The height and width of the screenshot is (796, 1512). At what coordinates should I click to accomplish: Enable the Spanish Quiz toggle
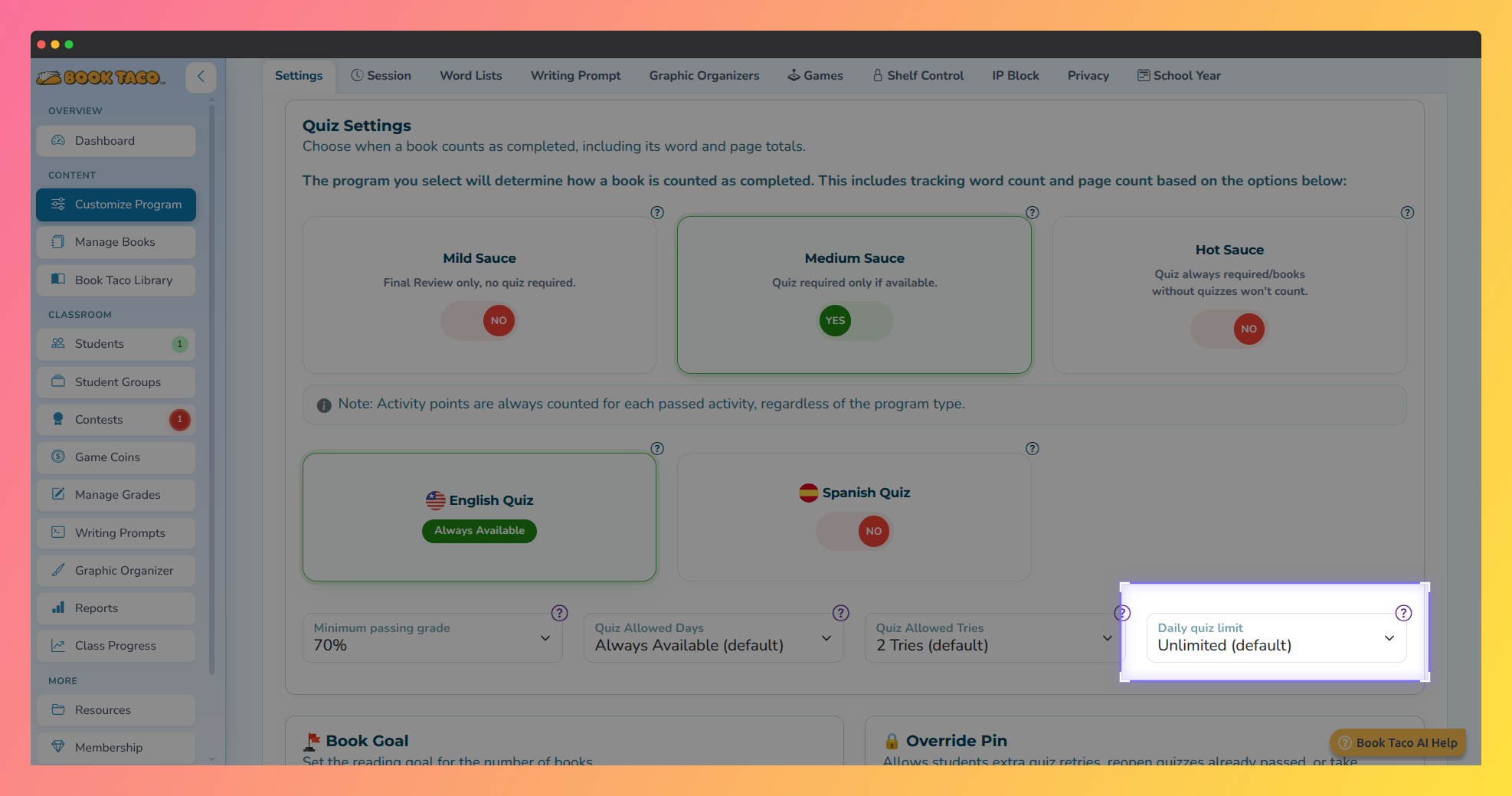click(855, 531)
